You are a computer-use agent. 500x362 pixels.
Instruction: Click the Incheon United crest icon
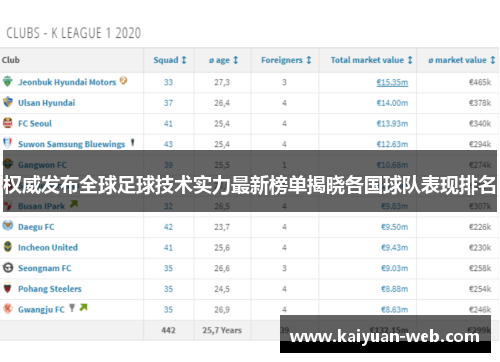7,247
